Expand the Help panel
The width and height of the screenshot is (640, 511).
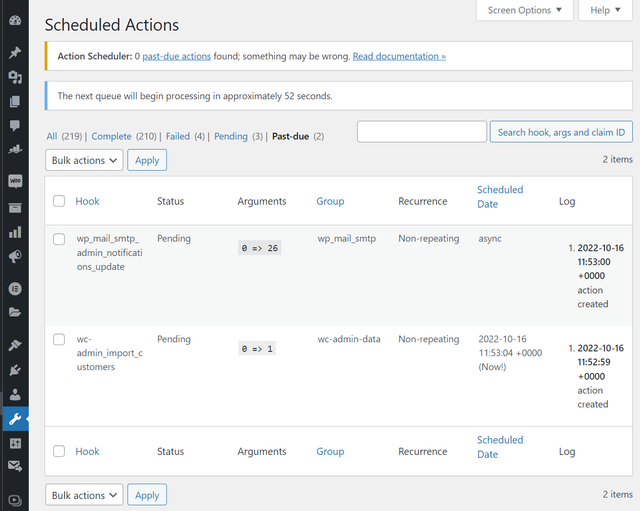[605, 10]
